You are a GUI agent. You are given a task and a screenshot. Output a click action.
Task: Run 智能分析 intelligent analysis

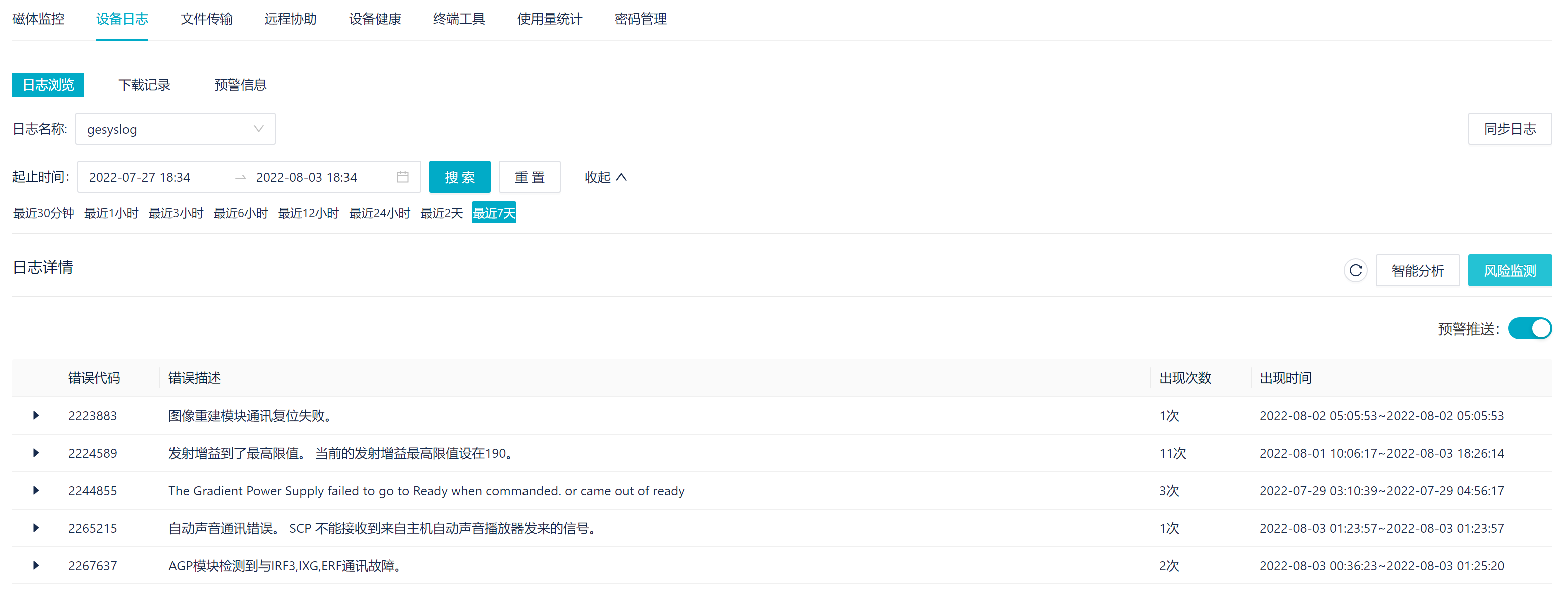(x=1418, y=270)
